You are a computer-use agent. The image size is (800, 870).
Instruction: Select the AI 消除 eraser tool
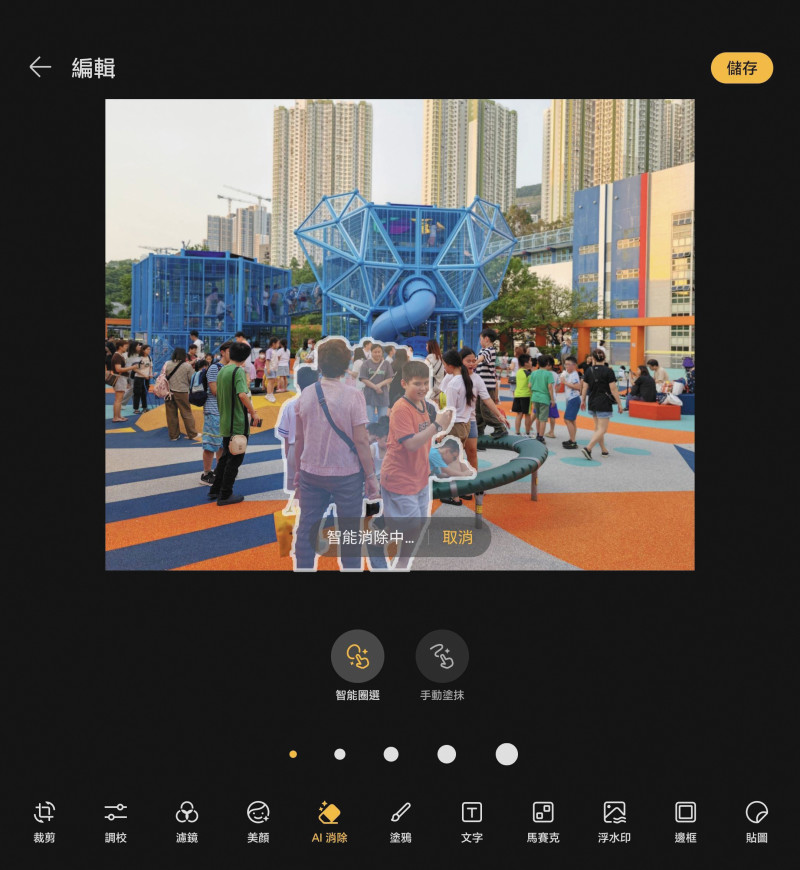click(330, 823)
